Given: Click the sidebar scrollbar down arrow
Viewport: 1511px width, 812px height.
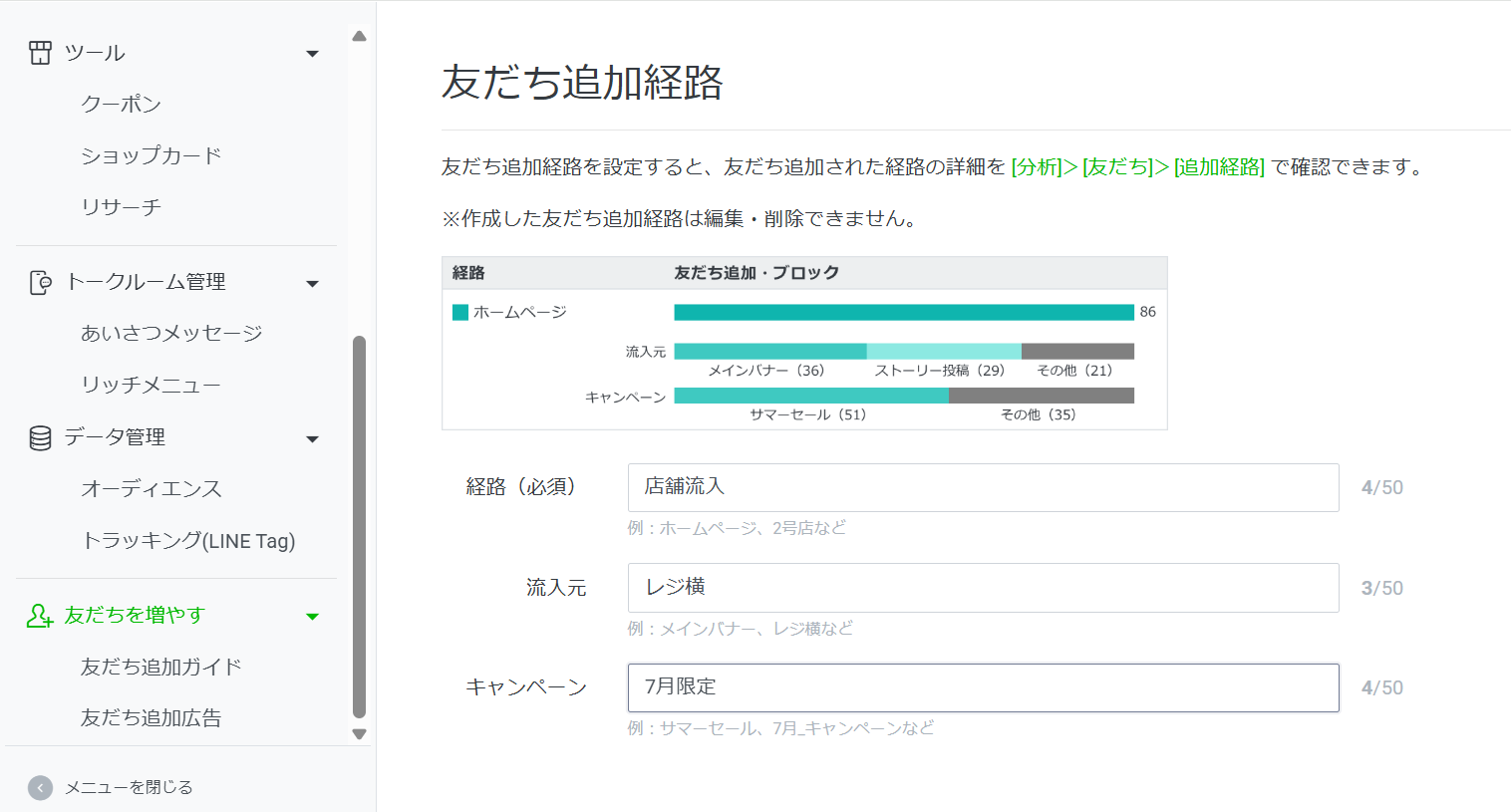Looking at the screenshot, I should [x=360, y=734].
